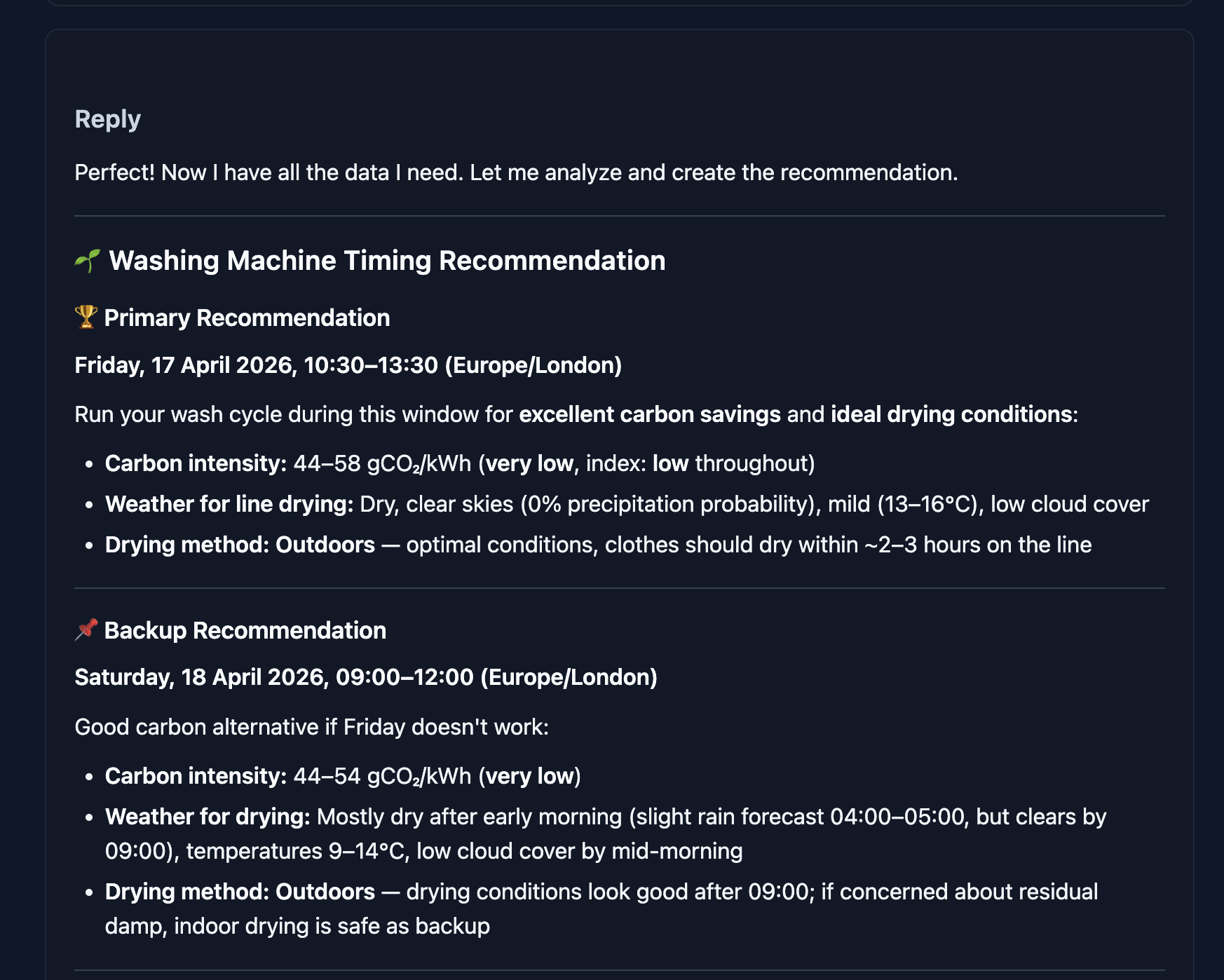The height and width of the screenshot is (980, 1224).
Task: Click the Friday, 17 April 2026 time window
Action: pos(348,366)
